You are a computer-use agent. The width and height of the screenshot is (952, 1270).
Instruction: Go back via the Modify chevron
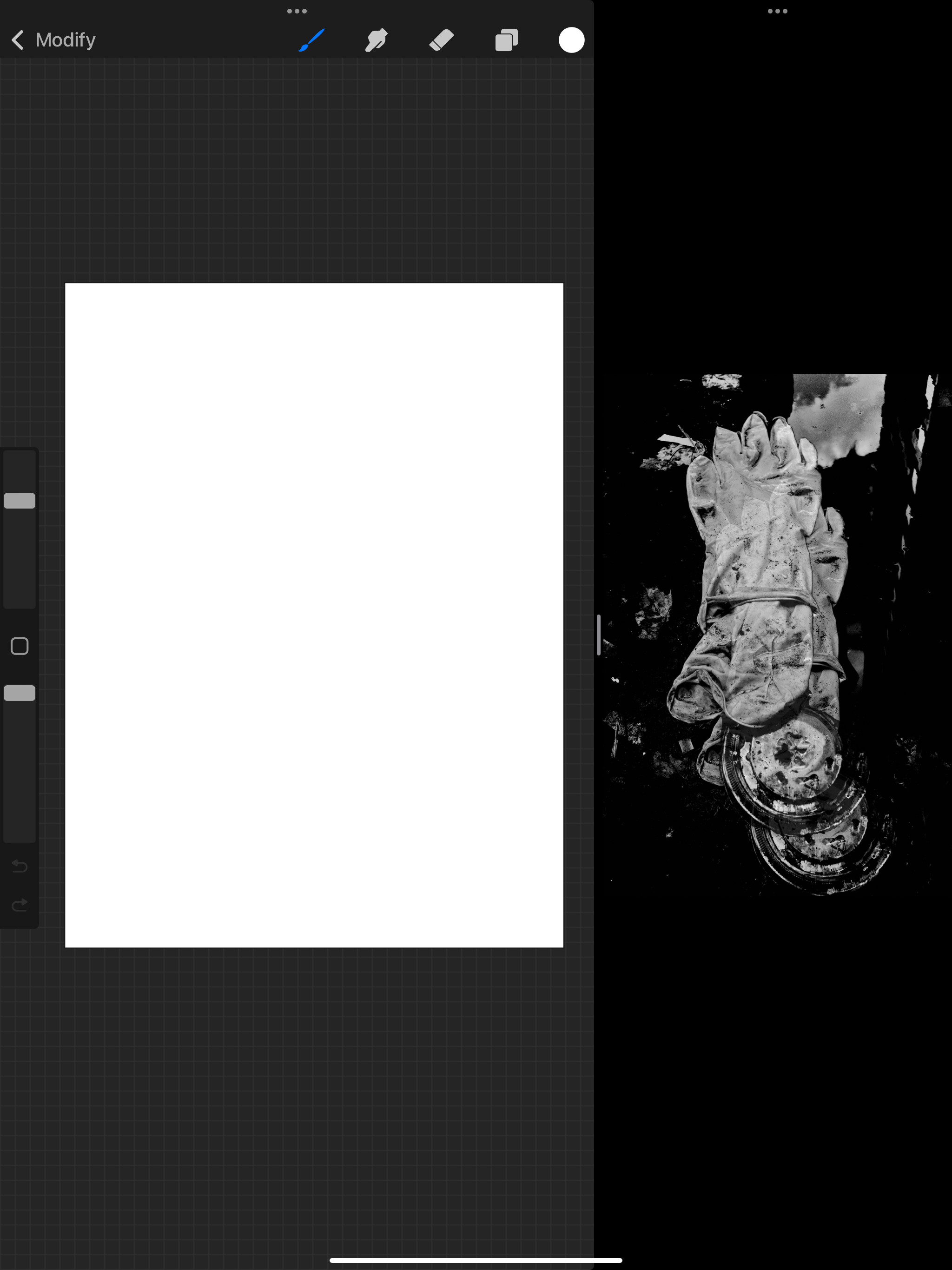[18, 40]
